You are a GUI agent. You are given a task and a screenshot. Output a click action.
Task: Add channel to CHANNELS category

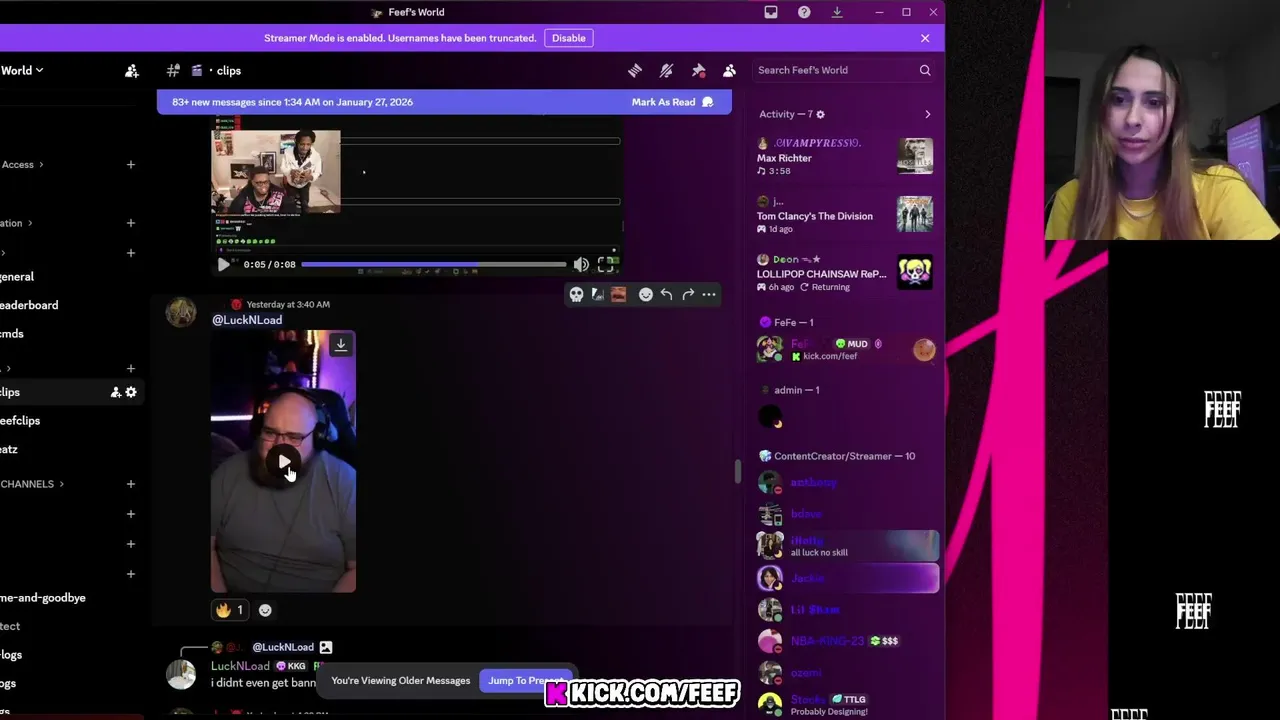[130, 484]
